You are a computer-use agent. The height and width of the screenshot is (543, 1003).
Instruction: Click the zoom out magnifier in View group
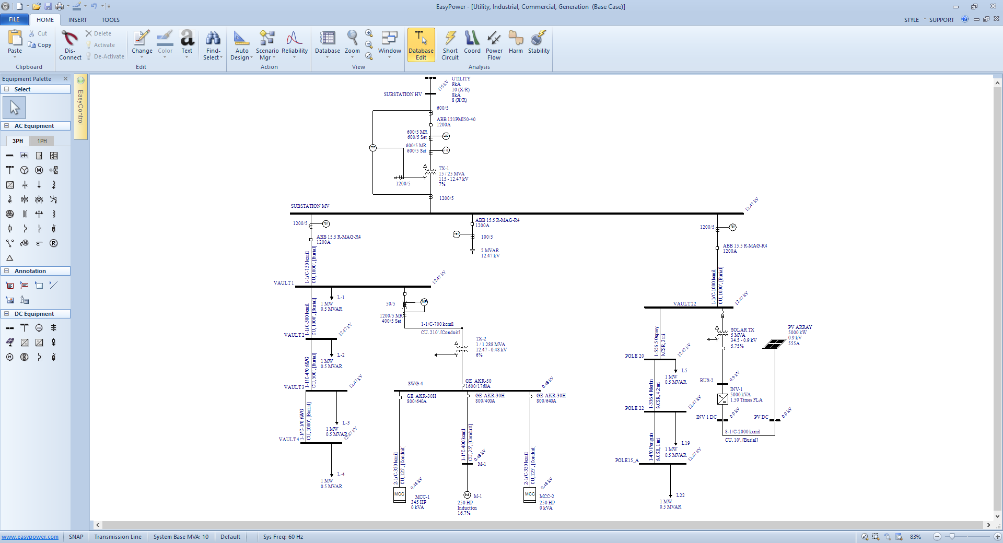pos(369,45)
